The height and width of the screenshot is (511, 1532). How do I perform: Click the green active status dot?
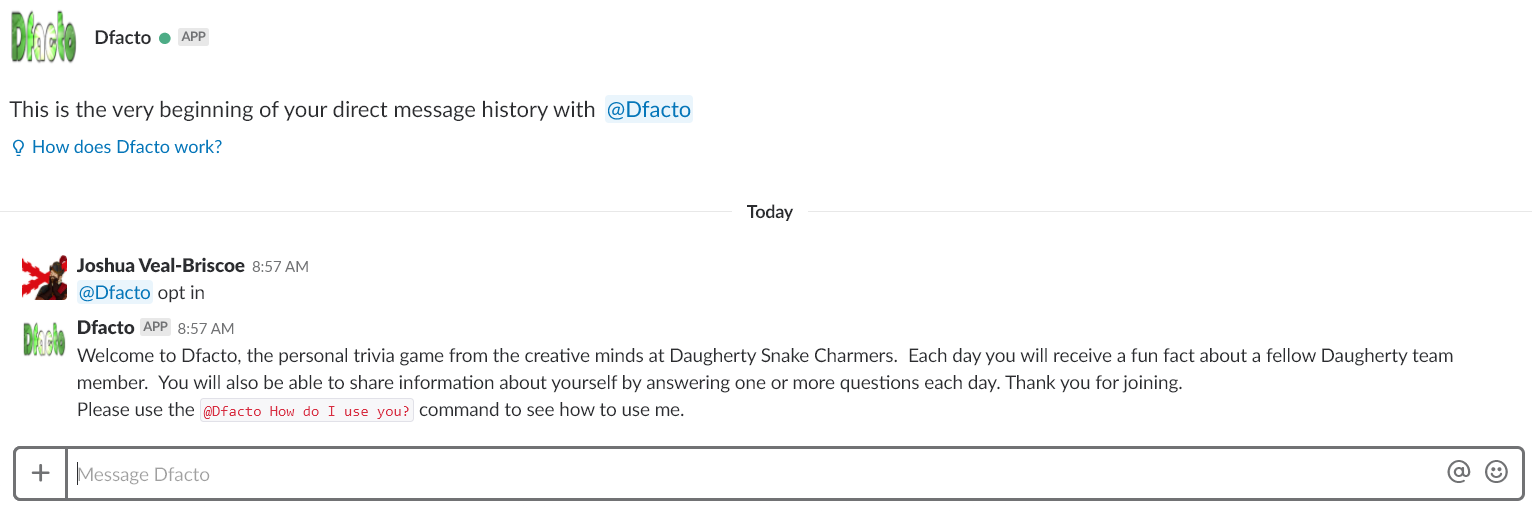[x=165, y=38]
